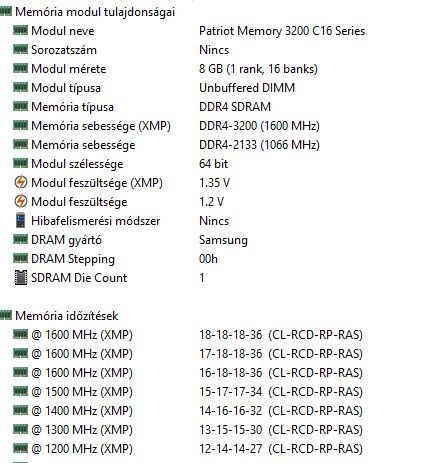This screenshot has width=426, height=463.
Task: Click the 'DRAM Stepping' label
Action: (73, 259)
